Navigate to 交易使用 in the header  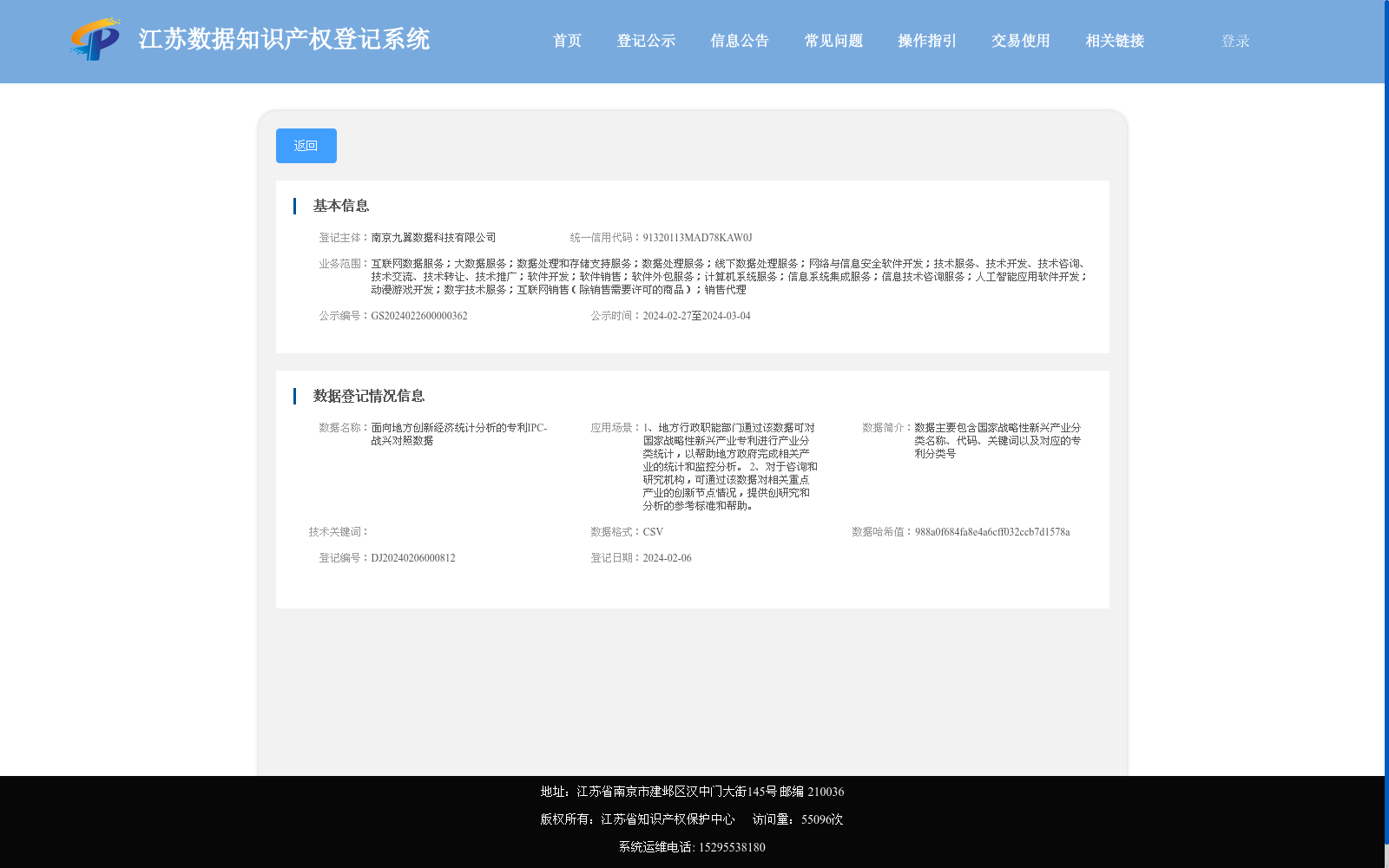[x=1021, y=41]
